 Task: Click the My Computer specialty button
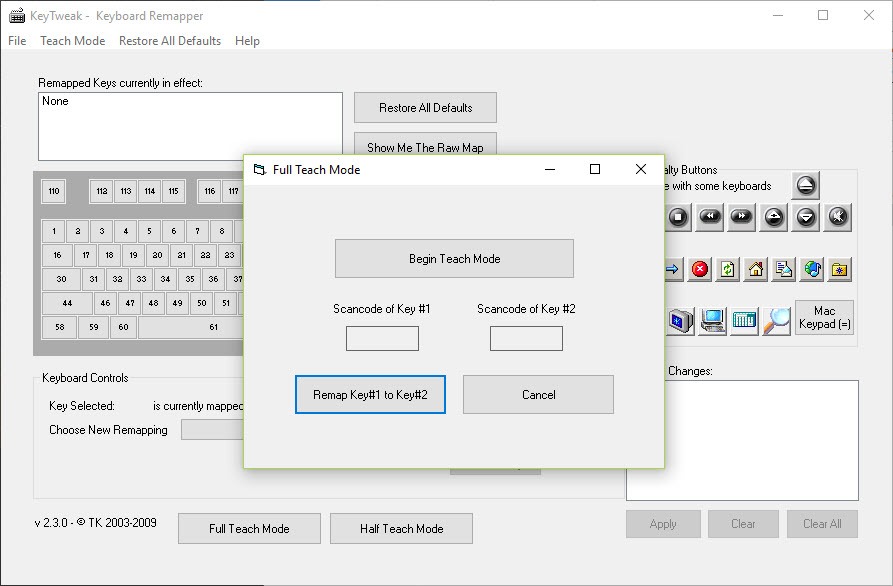point(712,321)
